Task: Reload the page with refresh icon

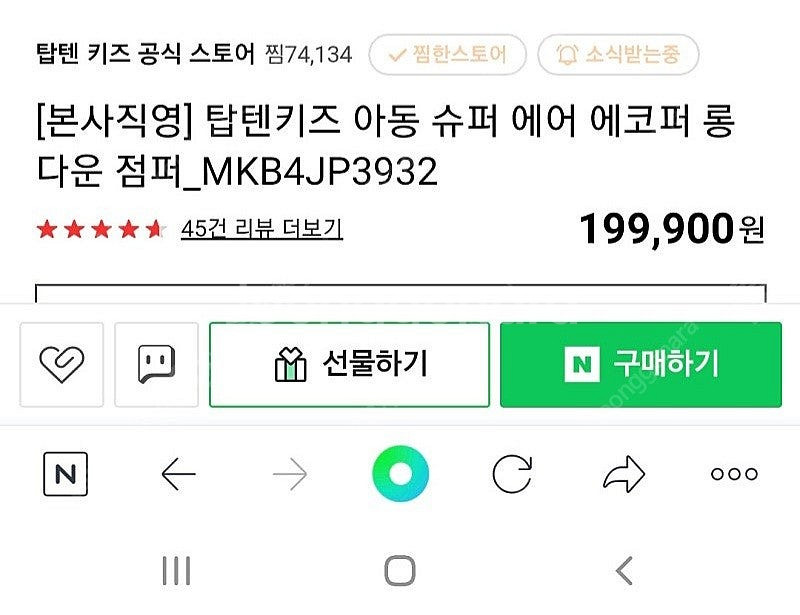Action: (x=512, y=474)
